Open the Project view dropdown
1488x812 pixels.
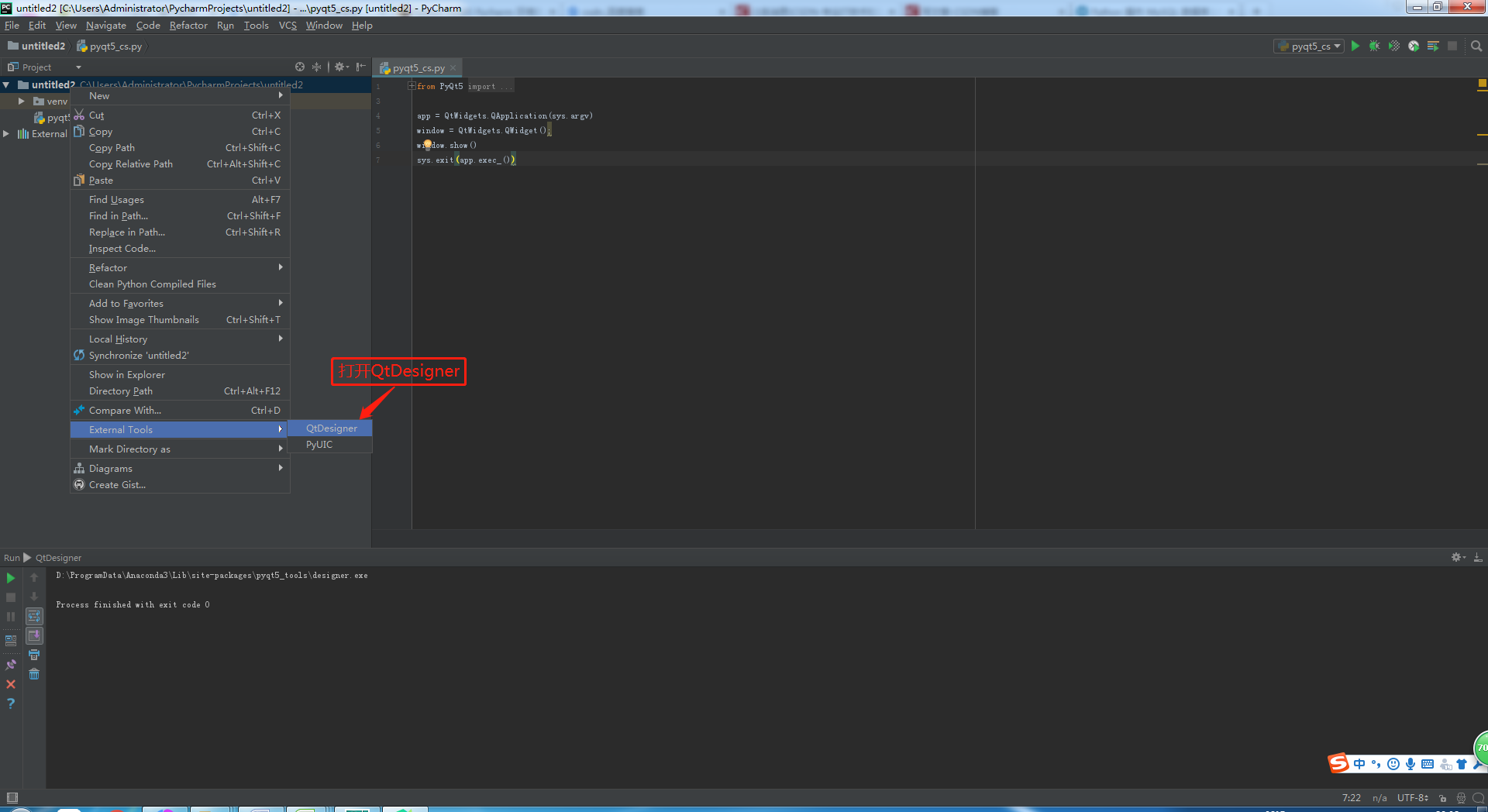78,67
